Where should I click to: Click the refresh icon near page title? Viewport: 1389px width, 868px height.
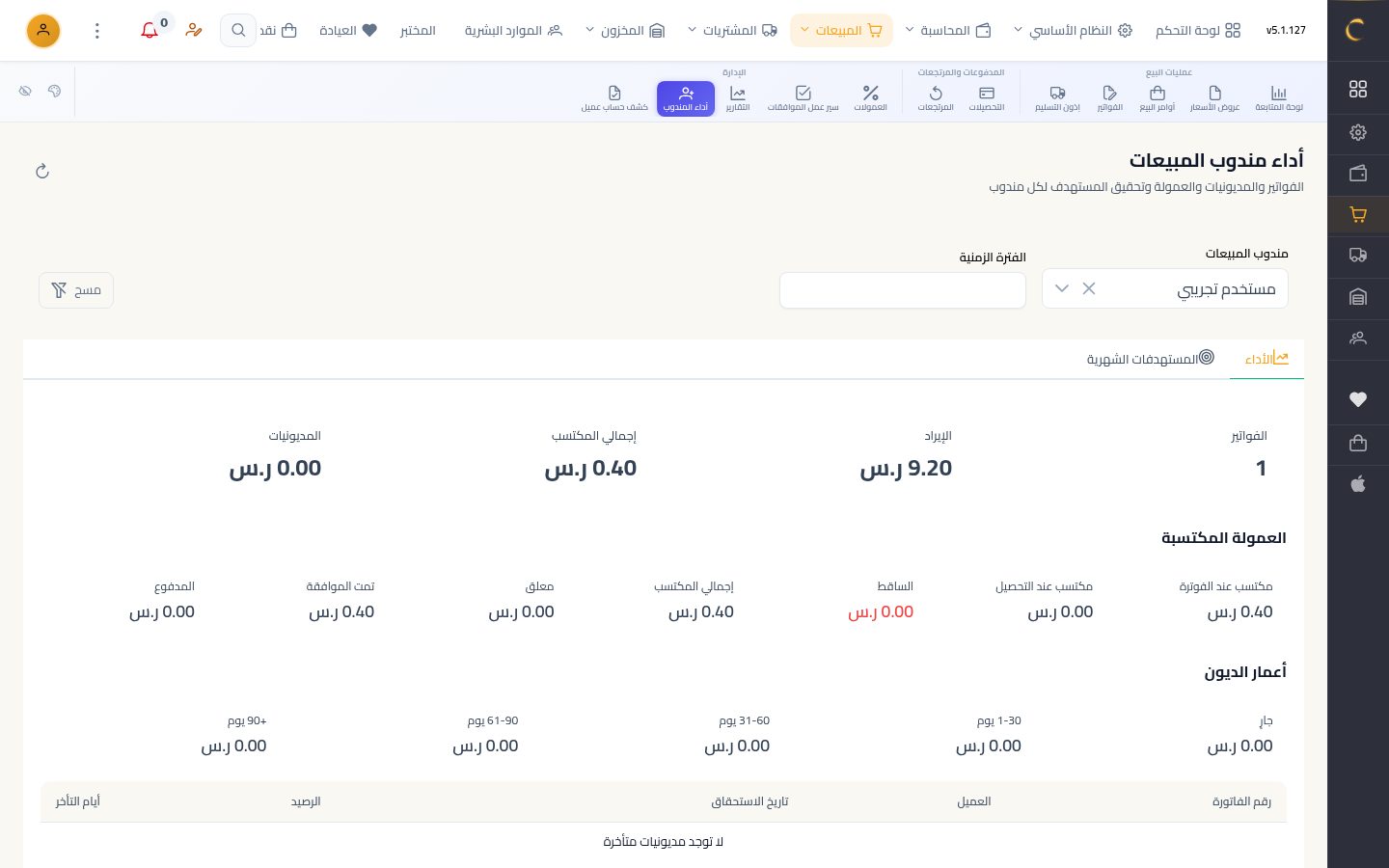(42, 172)
